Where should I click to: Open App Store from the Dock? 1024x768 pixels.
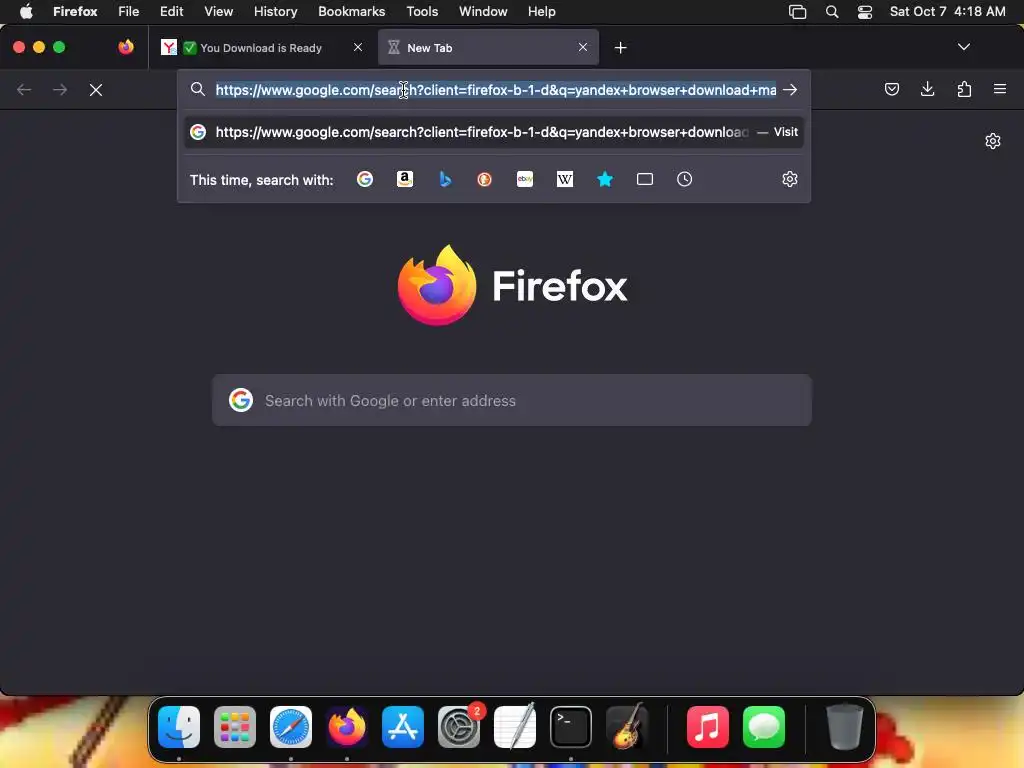pos(403,726)
